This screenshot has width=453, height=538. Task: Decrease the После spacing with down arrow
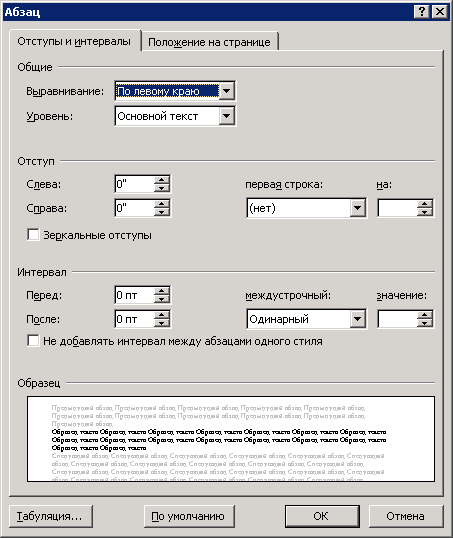pyautogui.click(x=162, y=323)
